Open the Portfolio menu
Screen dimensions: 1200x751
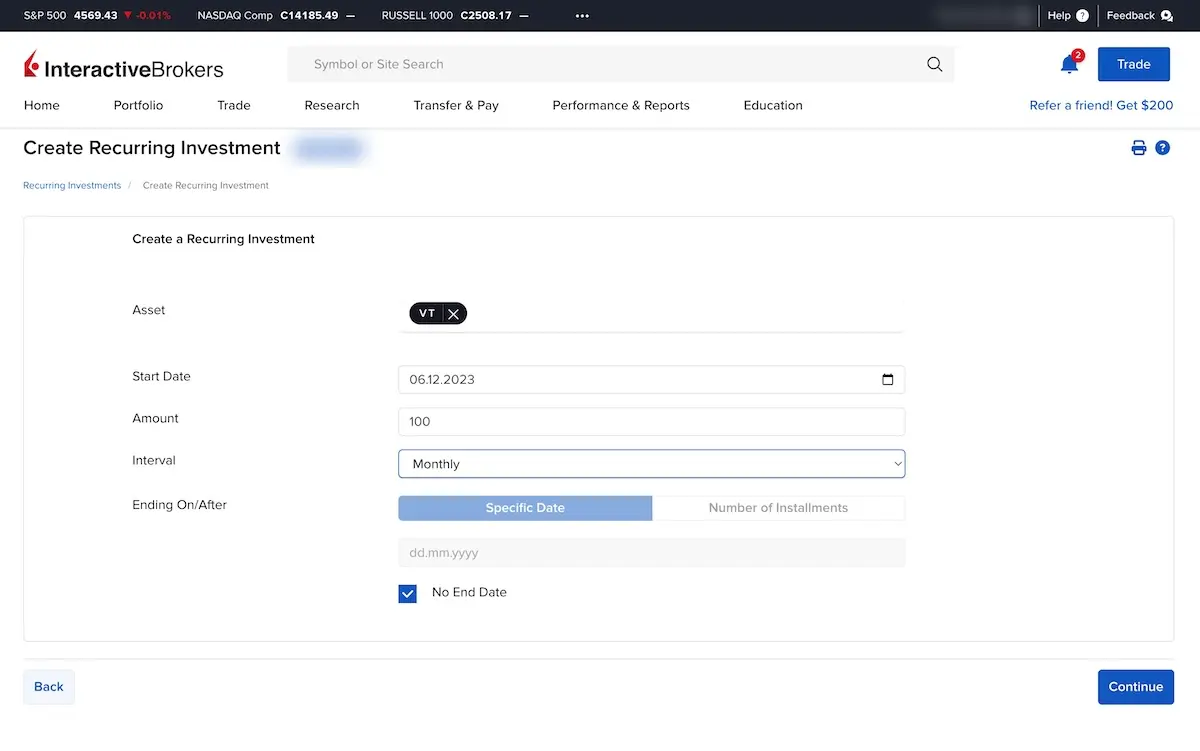tap(138, 105)
